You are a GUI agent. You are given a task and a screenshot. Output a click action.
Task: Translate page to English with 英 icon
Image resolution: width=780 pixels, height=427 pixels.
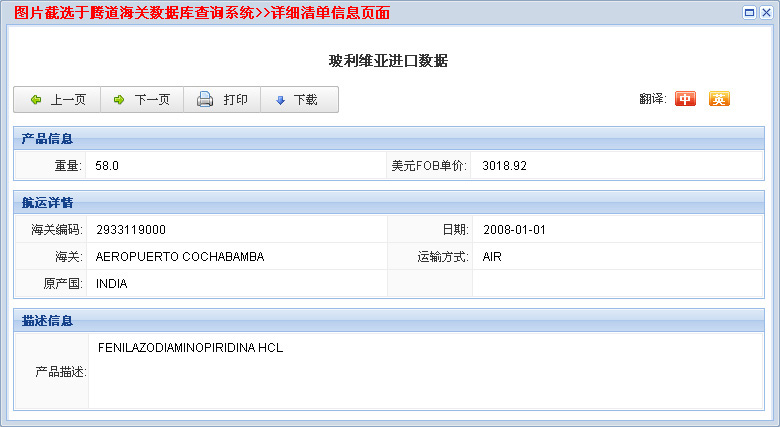point(719,99)
